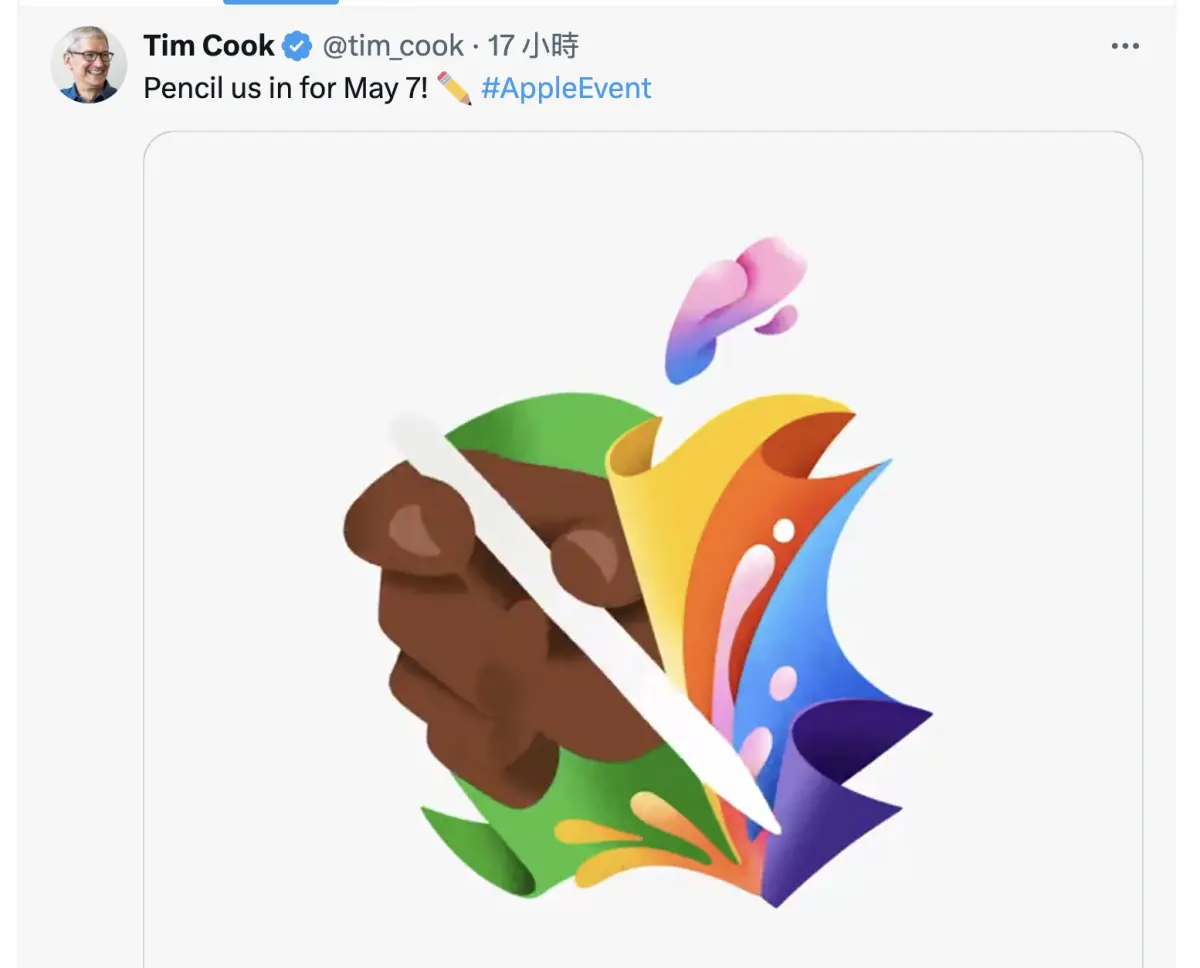
Task: Click Tim Cook's profile avatar photo
Action: (89, 65)
